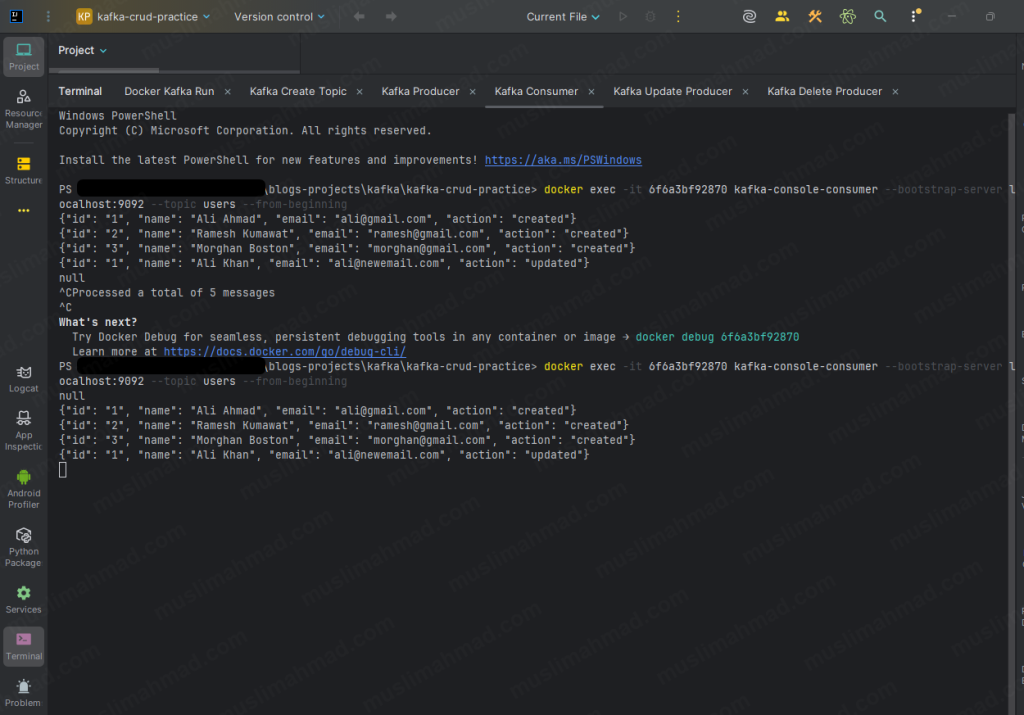Open build tools hammer icon
This screenshot has height=715, width=1024.
coord(815,16)
